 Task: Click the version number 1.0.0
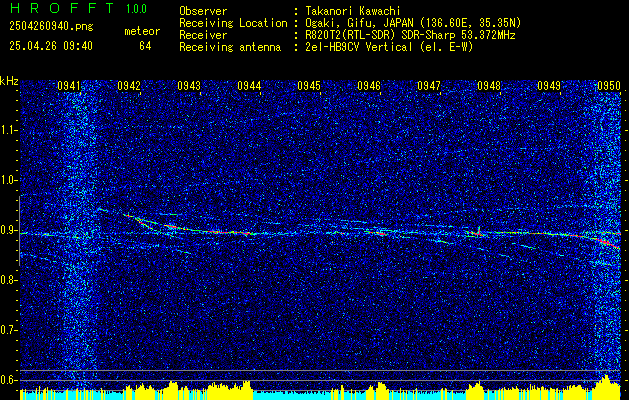tap(136, 9)
